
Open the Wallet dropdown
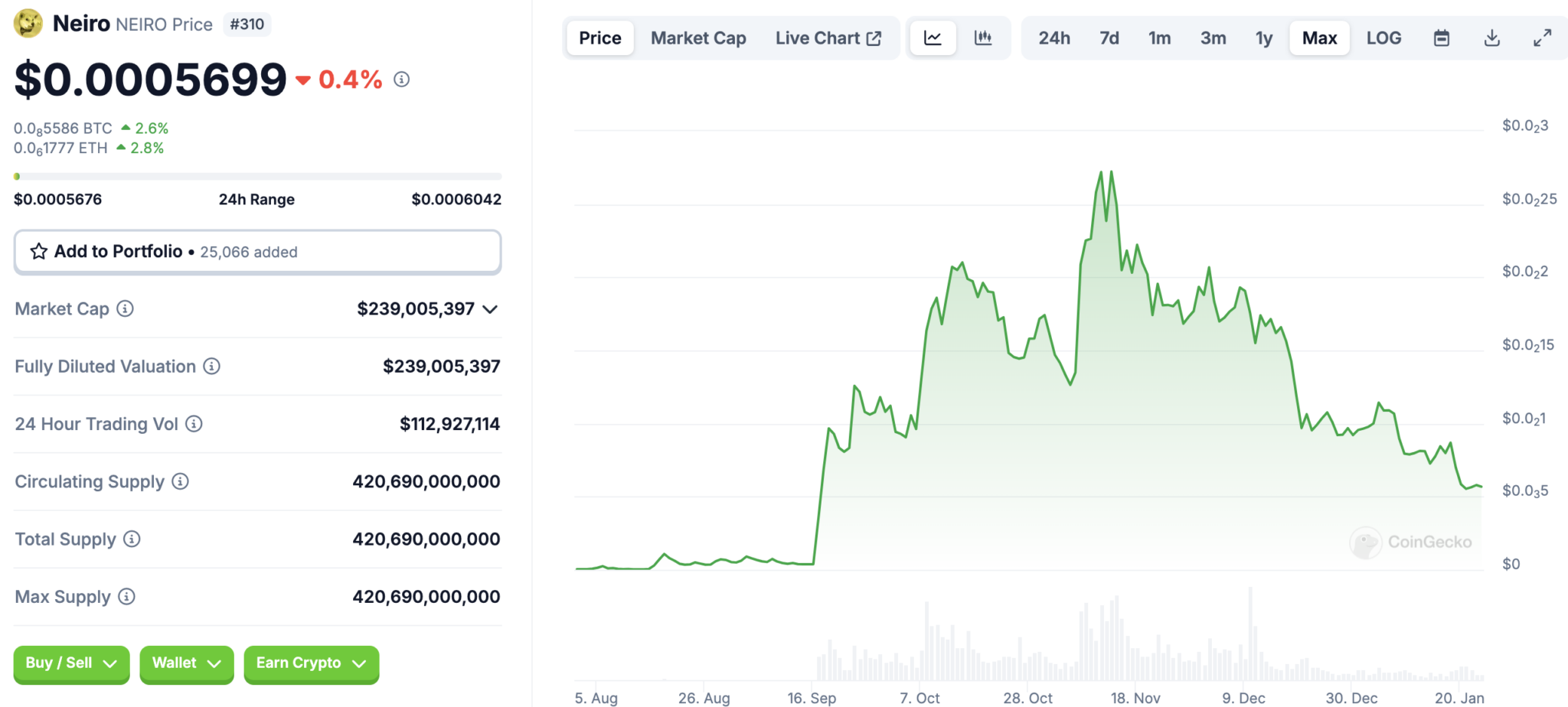(x=186, y=663)
